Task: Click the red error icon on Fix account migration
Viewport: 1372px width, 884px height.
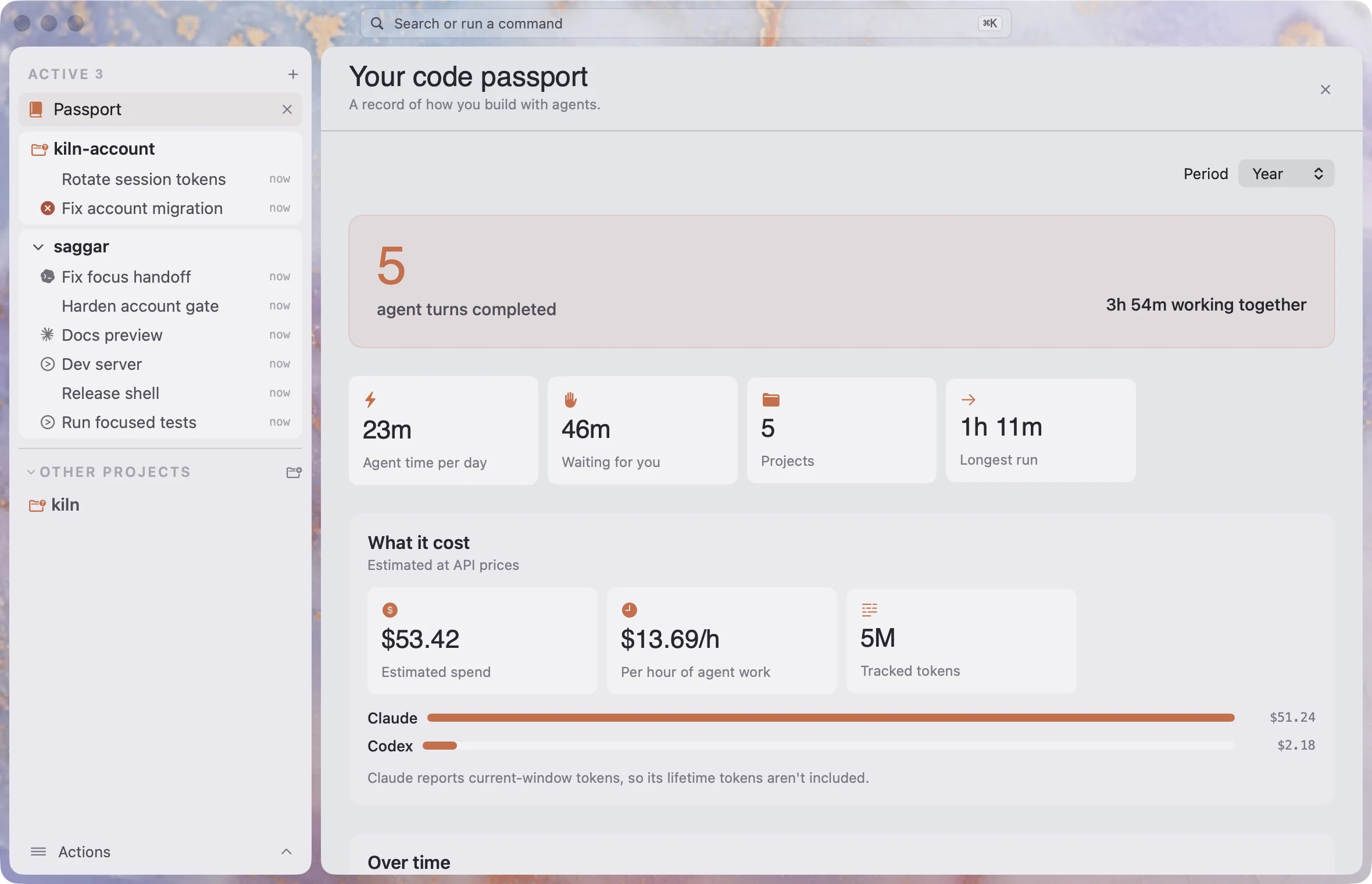Action: [48, 208]
